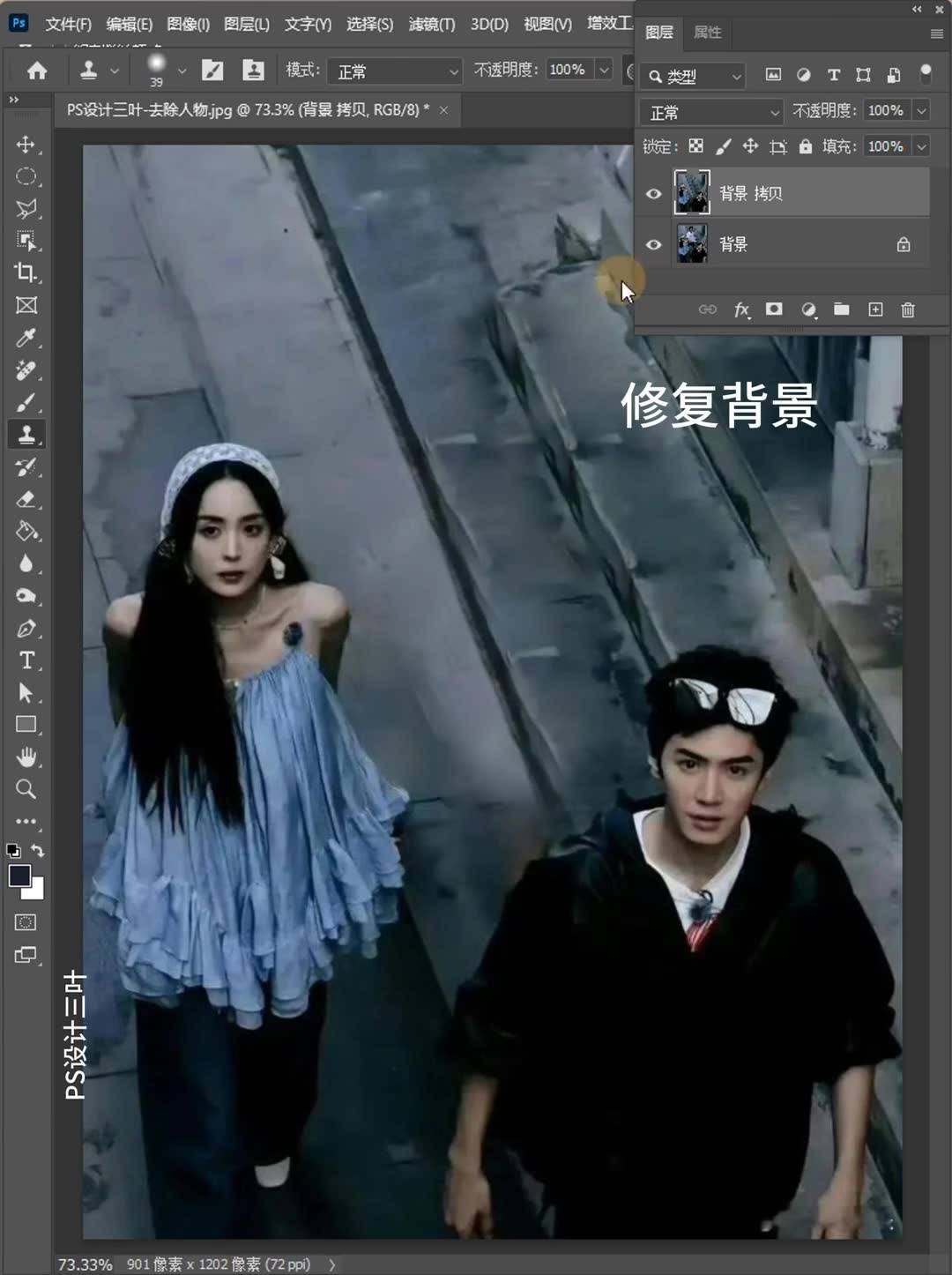The width and height of the screenshot is (952, 1275).
Task: Add a layer mask from the Layers panel
Action: tap(774, 309)
